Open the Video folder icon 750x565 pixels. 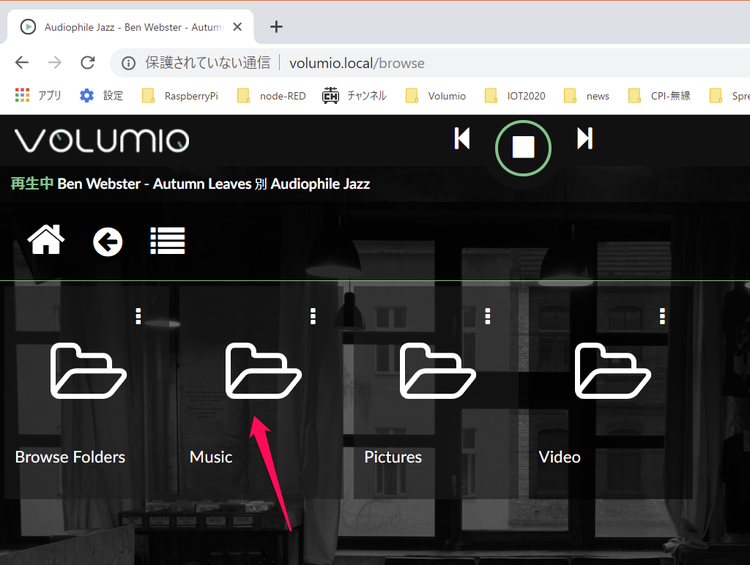pyautogui.click(x=612, y=370)
